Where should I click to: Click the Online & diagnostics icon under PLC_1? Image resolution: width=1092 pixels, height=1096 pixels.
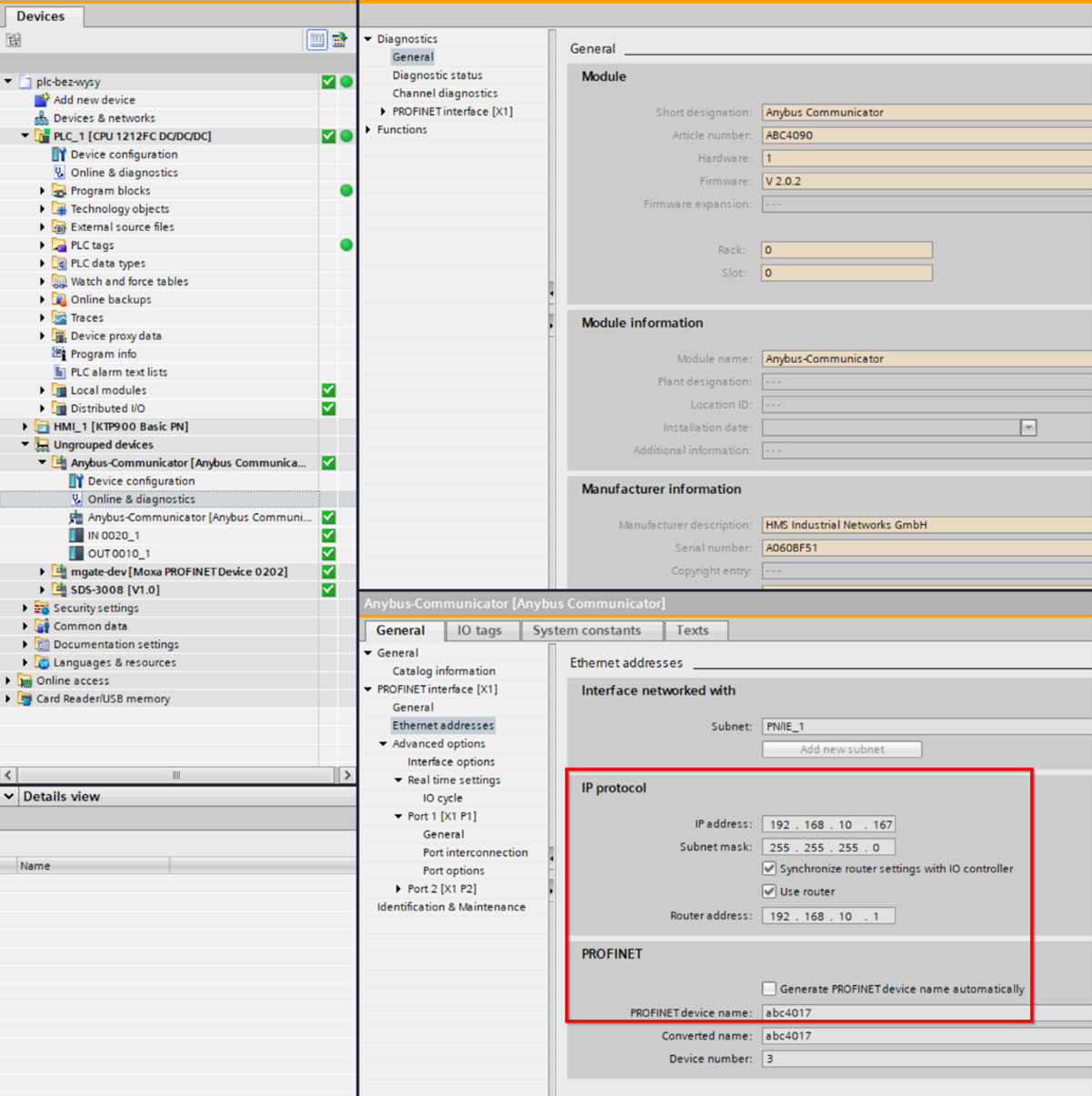pyautogui.click(x=59, y=173)
